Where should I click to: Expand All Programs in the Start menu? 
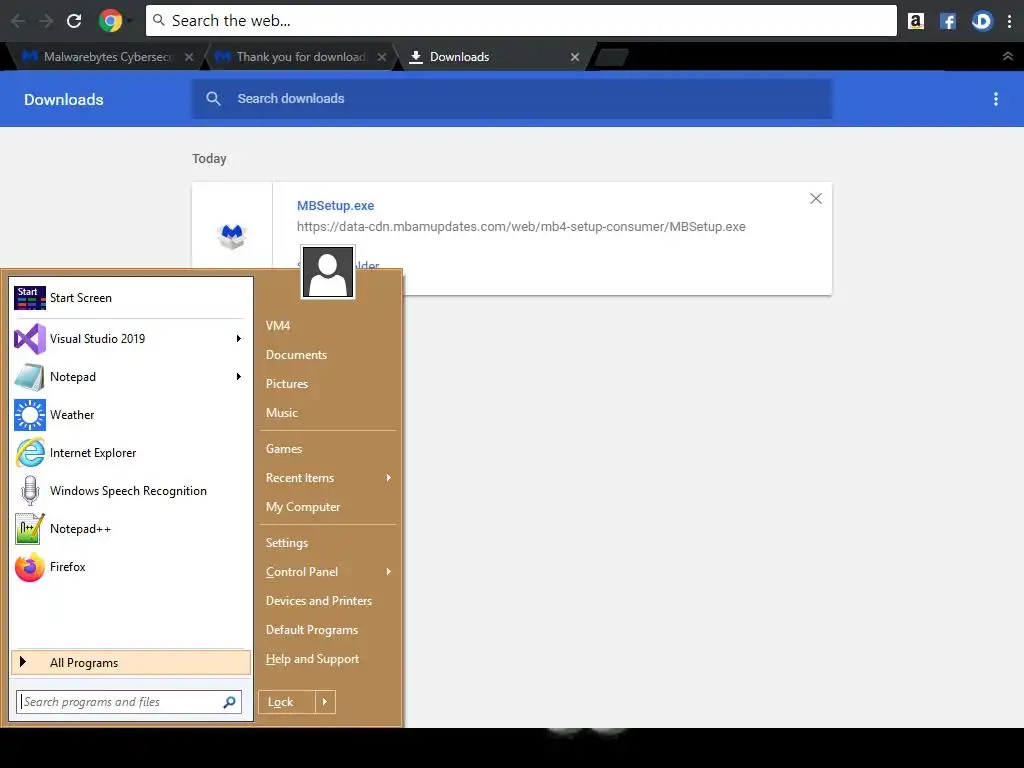pyautogui.click(x=131, y=663)
